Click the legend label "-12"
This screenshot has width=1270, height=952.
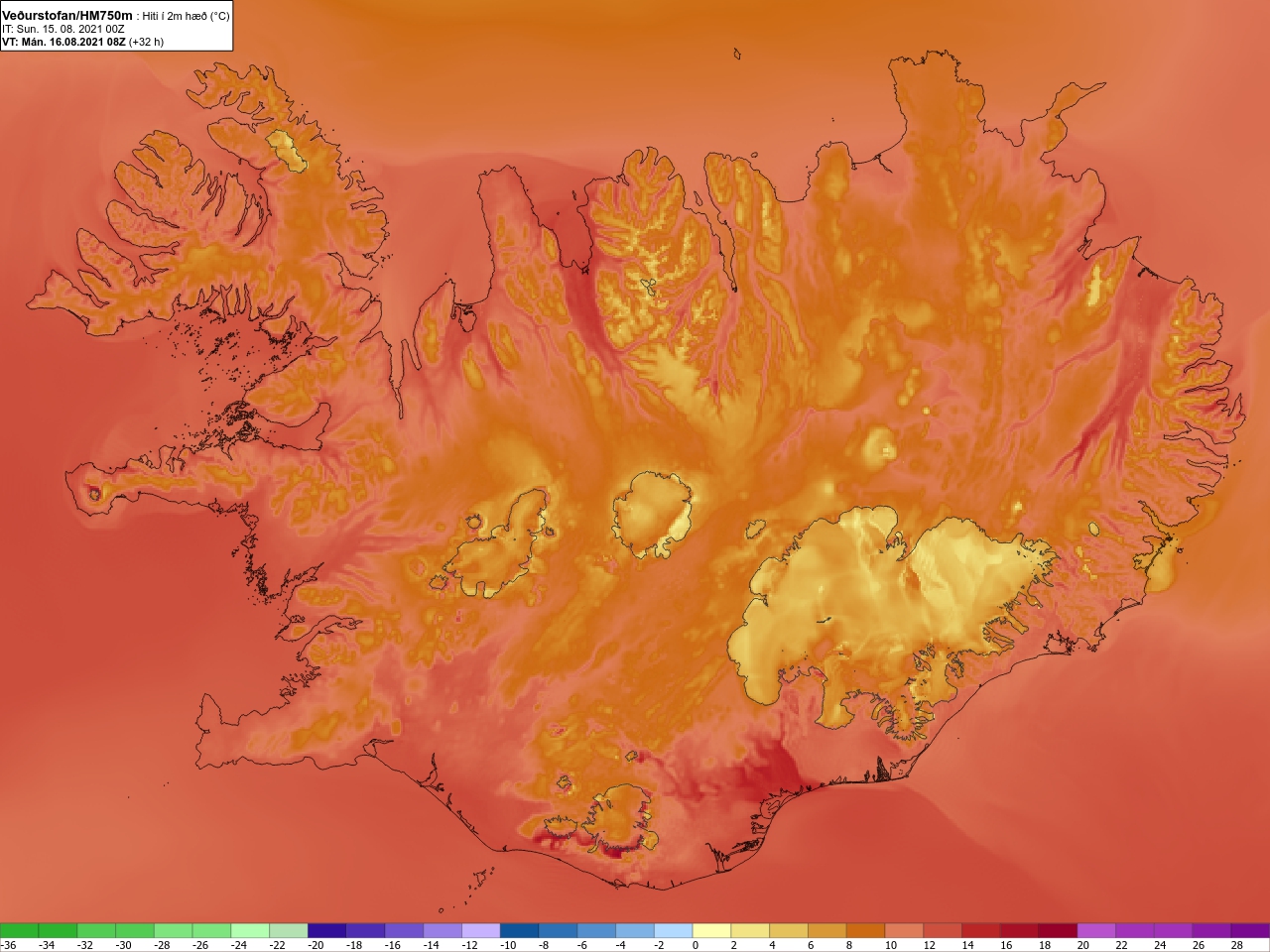pyautogui.click(x=469, y=945)
